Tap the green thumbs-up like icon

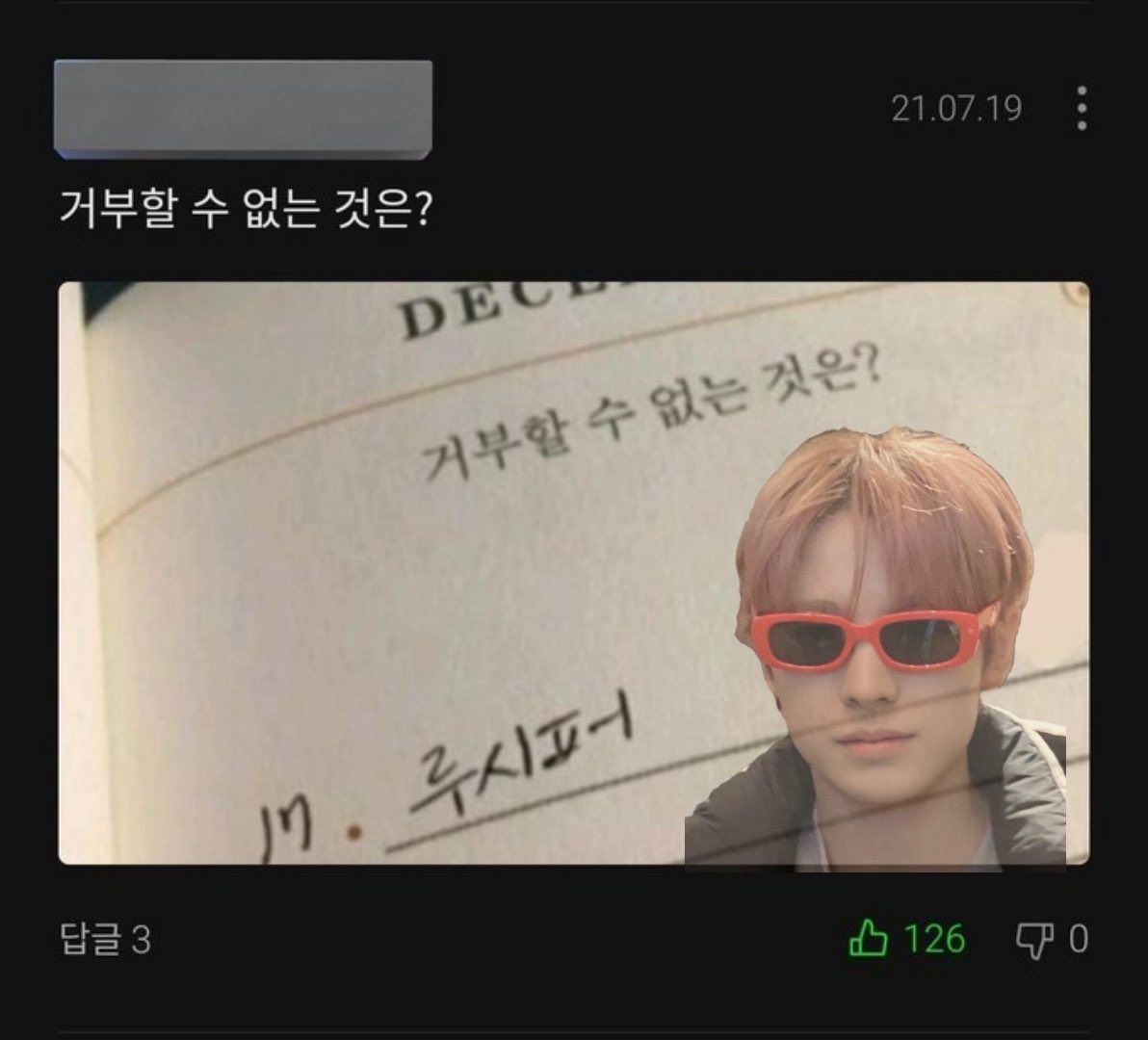point(869,938)
